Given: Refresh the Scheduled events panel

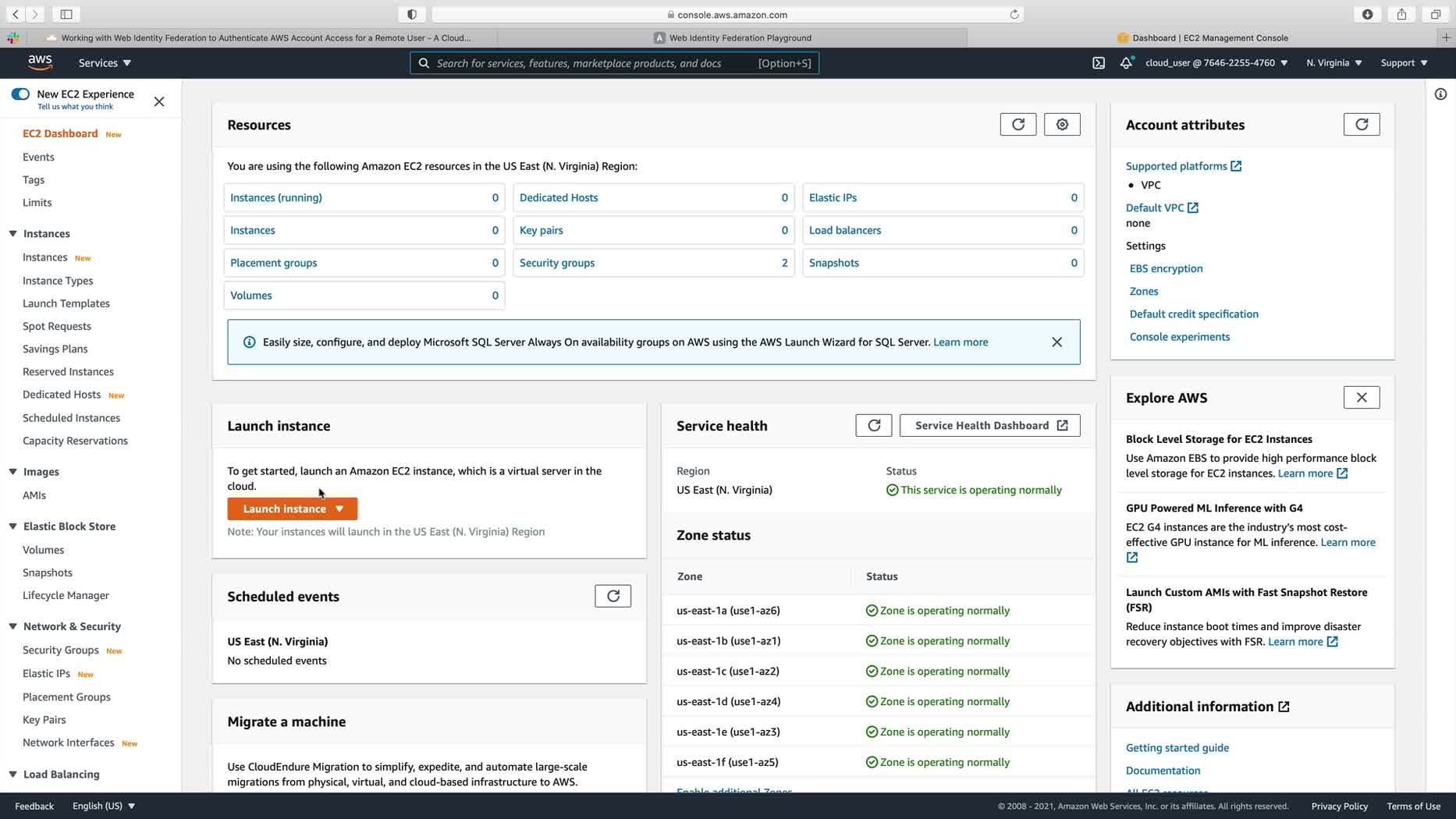Looking at the screenshot, I should pos(613,596).
